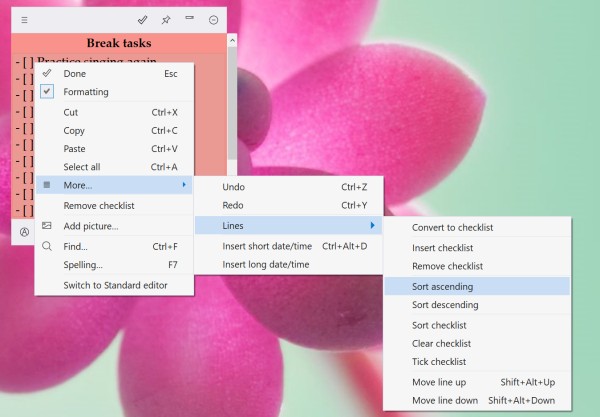Click the circled minus icon in titlebar

pyautogui.click(x=213, y=20)
